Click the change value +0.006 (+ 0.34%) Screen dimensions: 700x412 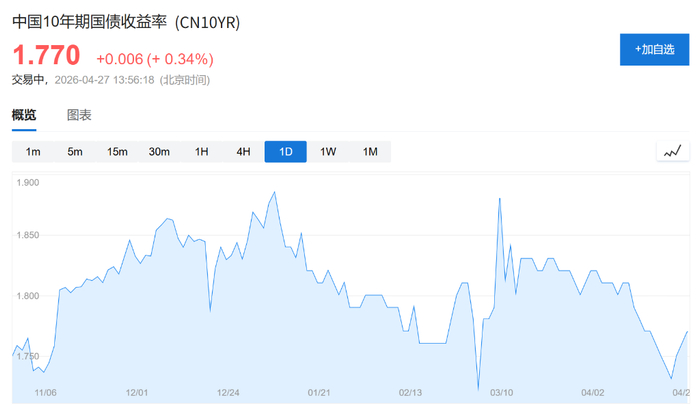click(155, 59)
